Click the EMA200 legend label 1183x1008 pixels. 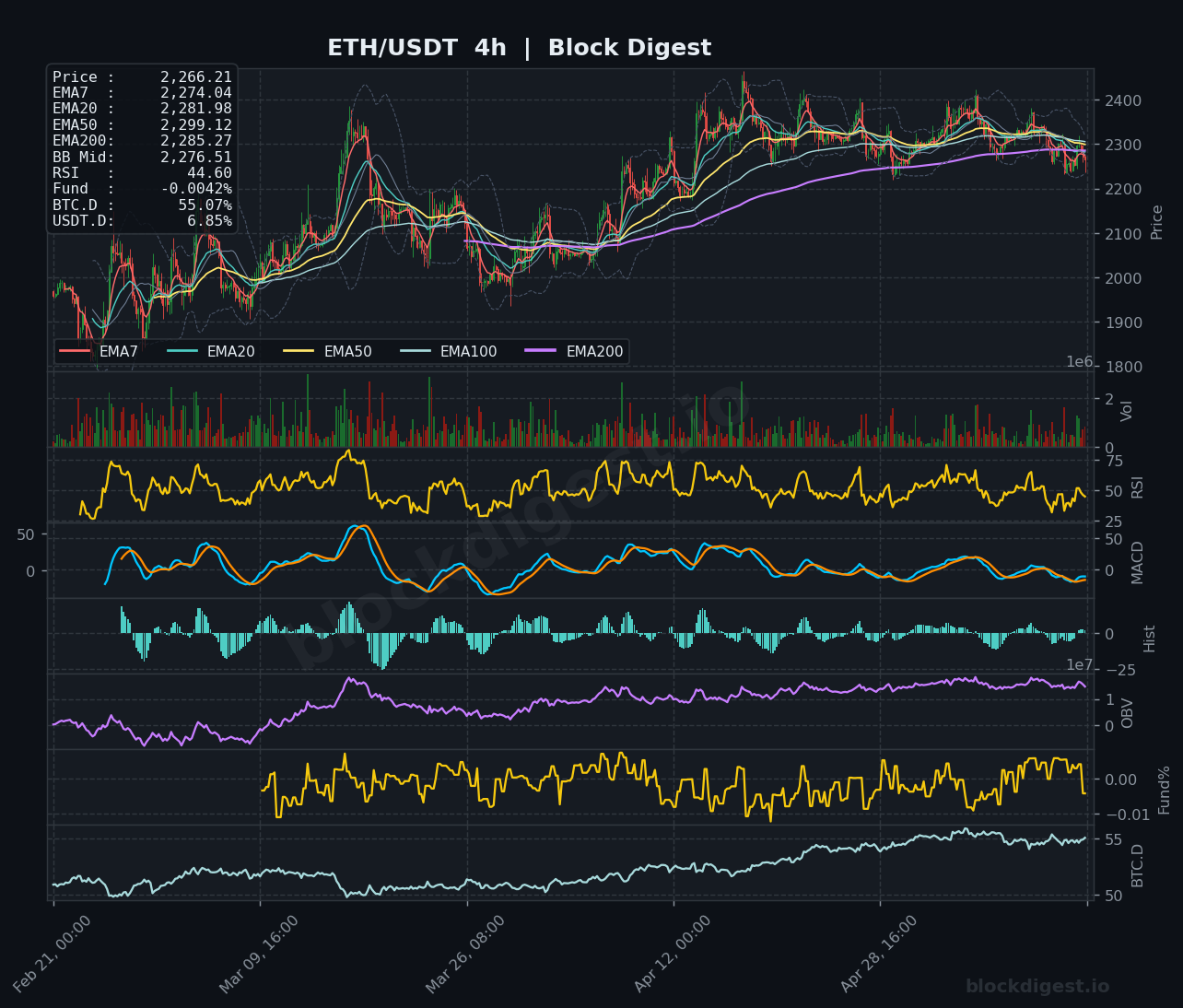[595, 351]
